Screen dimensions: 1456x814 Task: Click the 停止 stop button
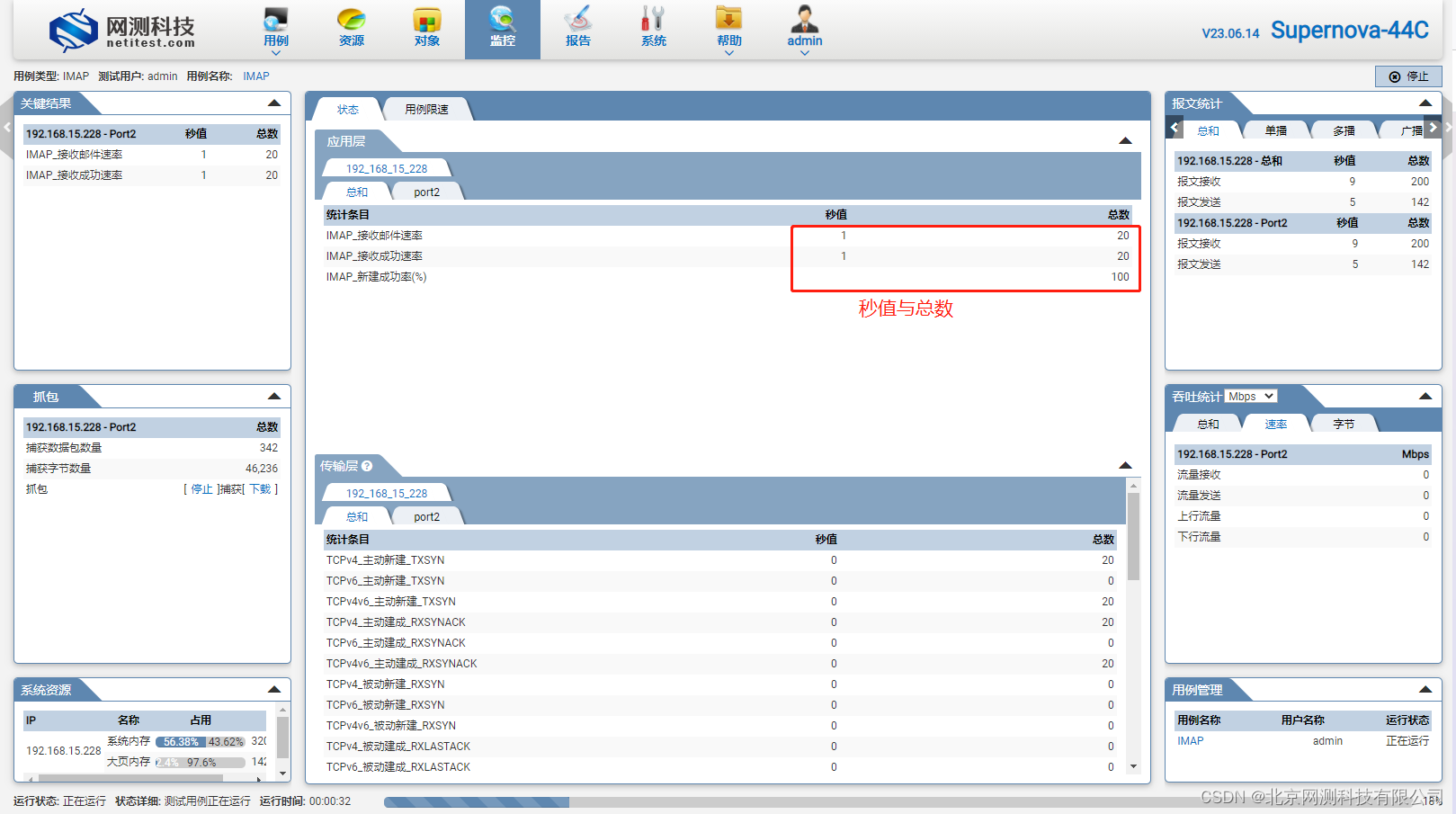(x=1408, y=76)
